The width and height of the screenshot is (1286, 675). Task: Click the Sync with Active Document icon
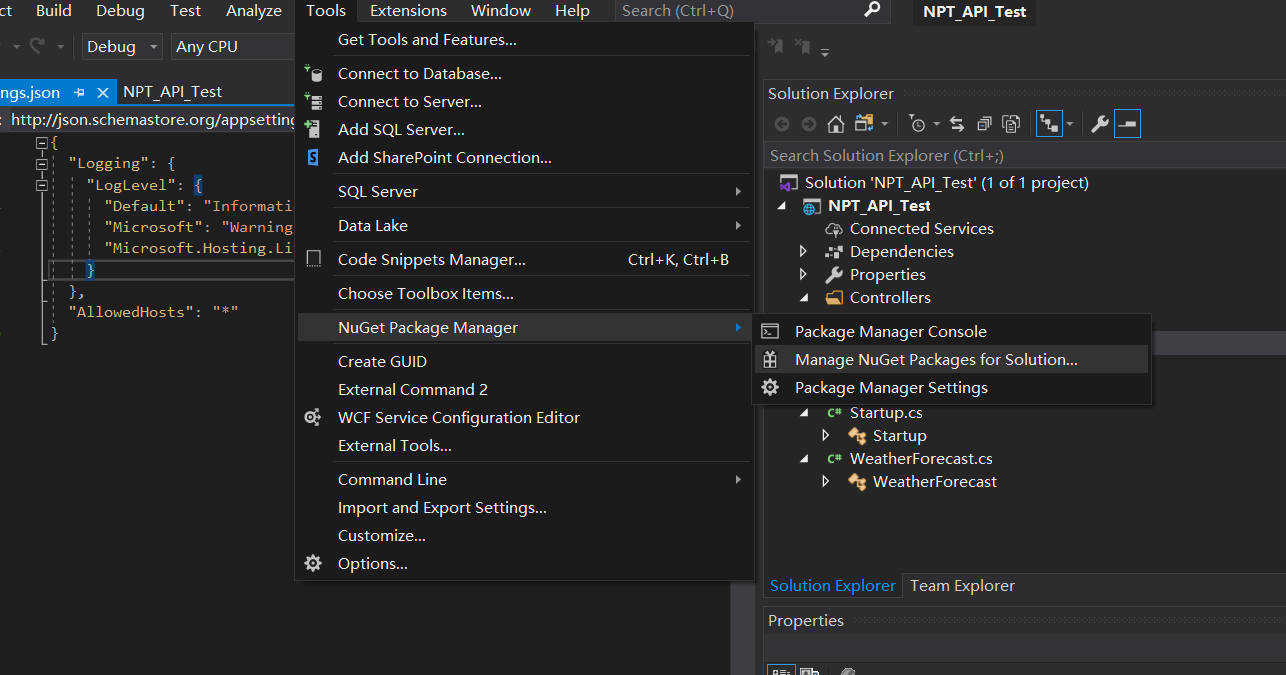957,124
